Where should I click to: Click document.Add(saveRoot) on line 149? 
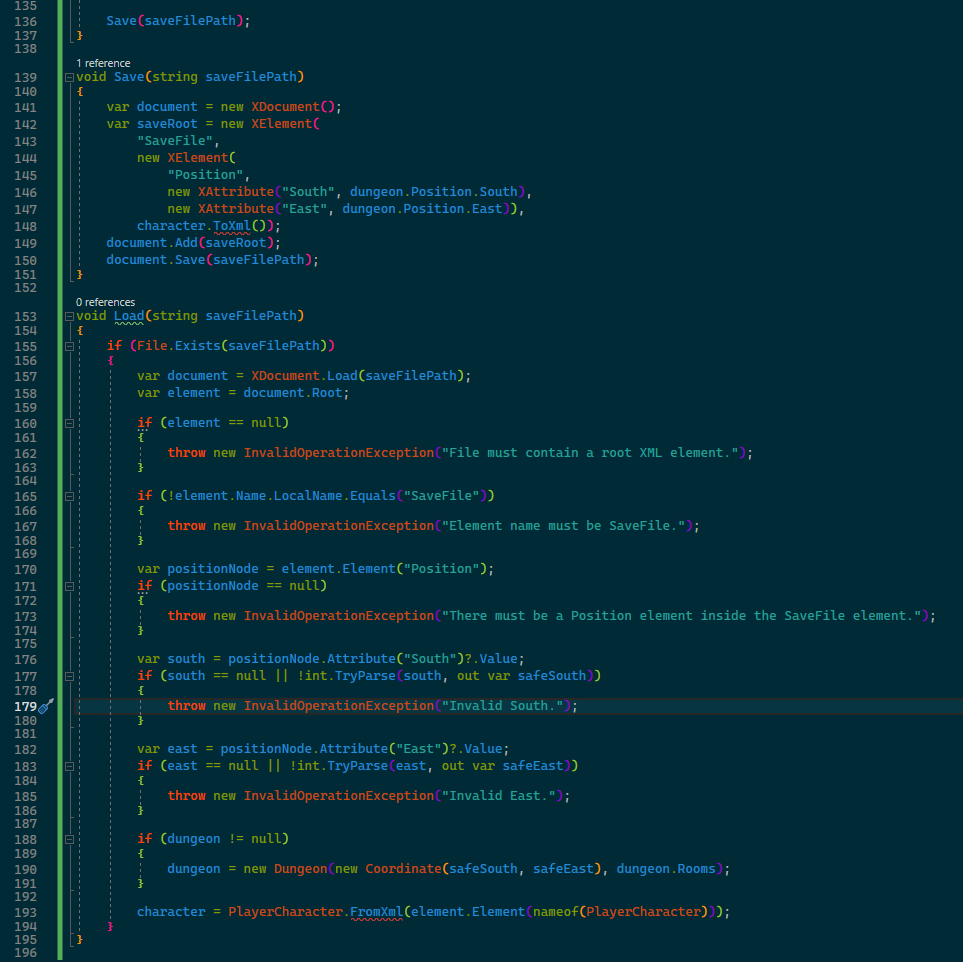[190, 243]
